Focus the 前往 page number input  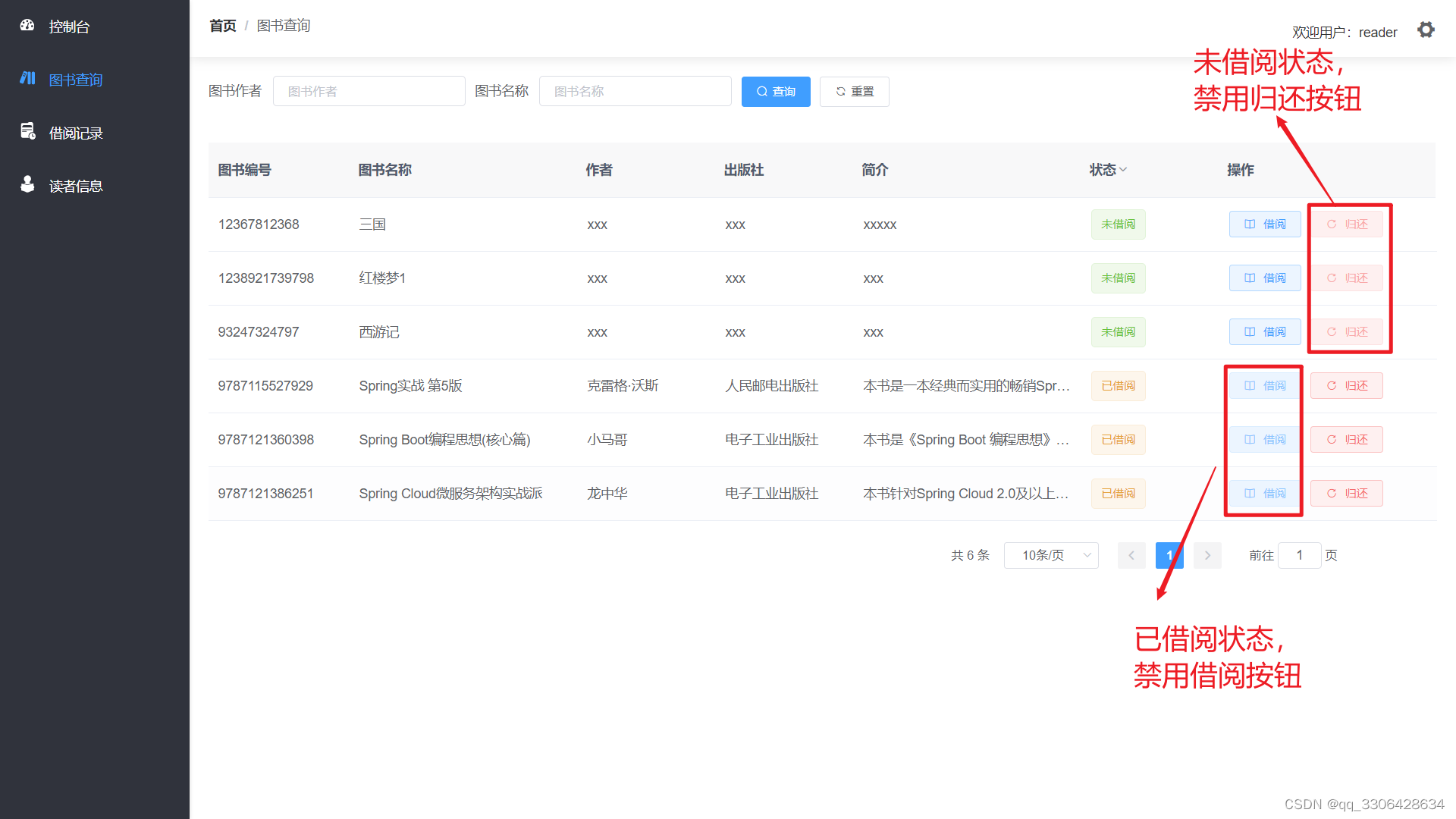pos(1300,556)
